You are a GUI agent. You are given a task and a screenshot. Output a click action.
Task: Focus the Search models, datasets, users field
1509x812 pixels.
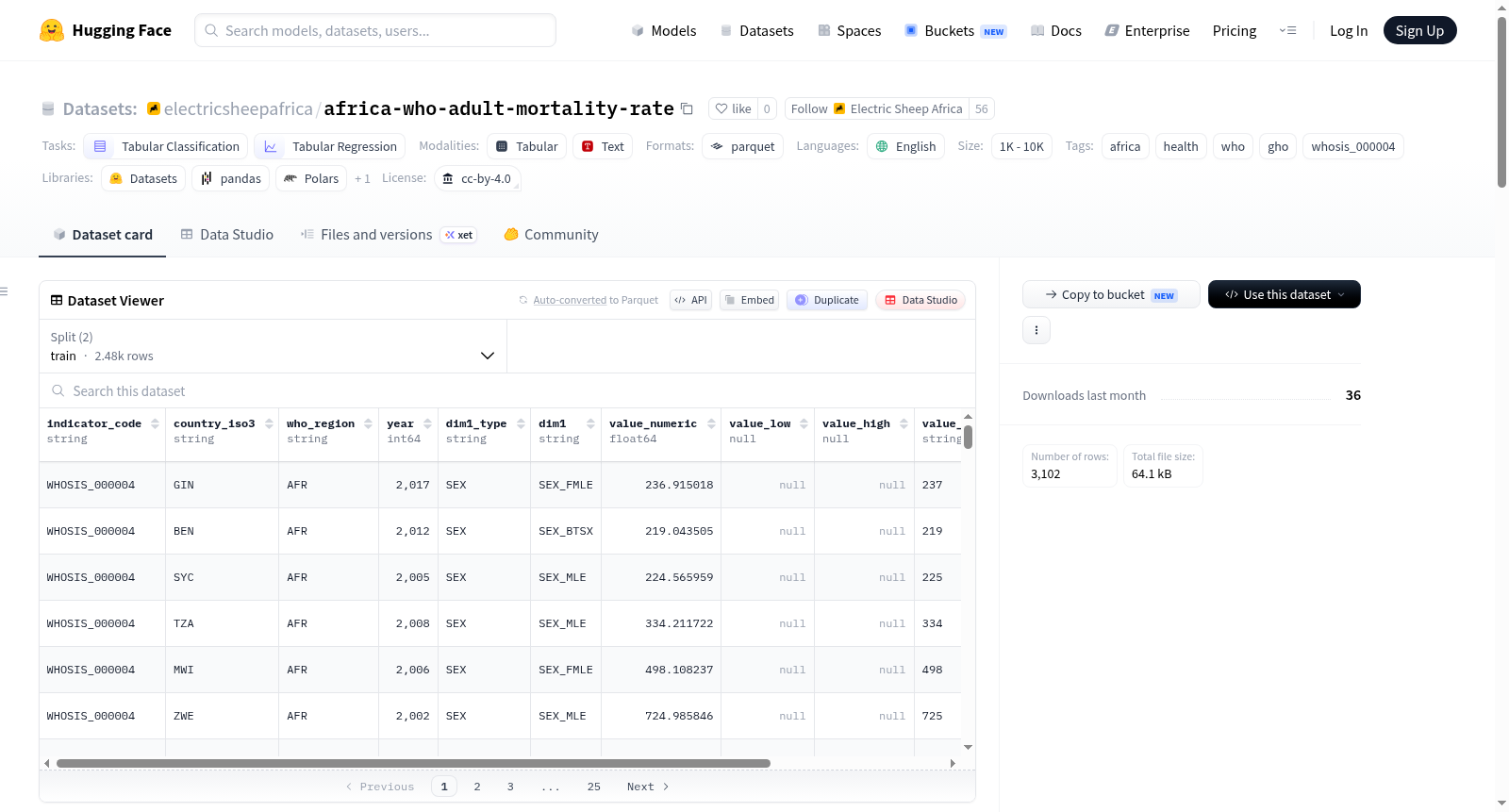(x=375, y=30)
